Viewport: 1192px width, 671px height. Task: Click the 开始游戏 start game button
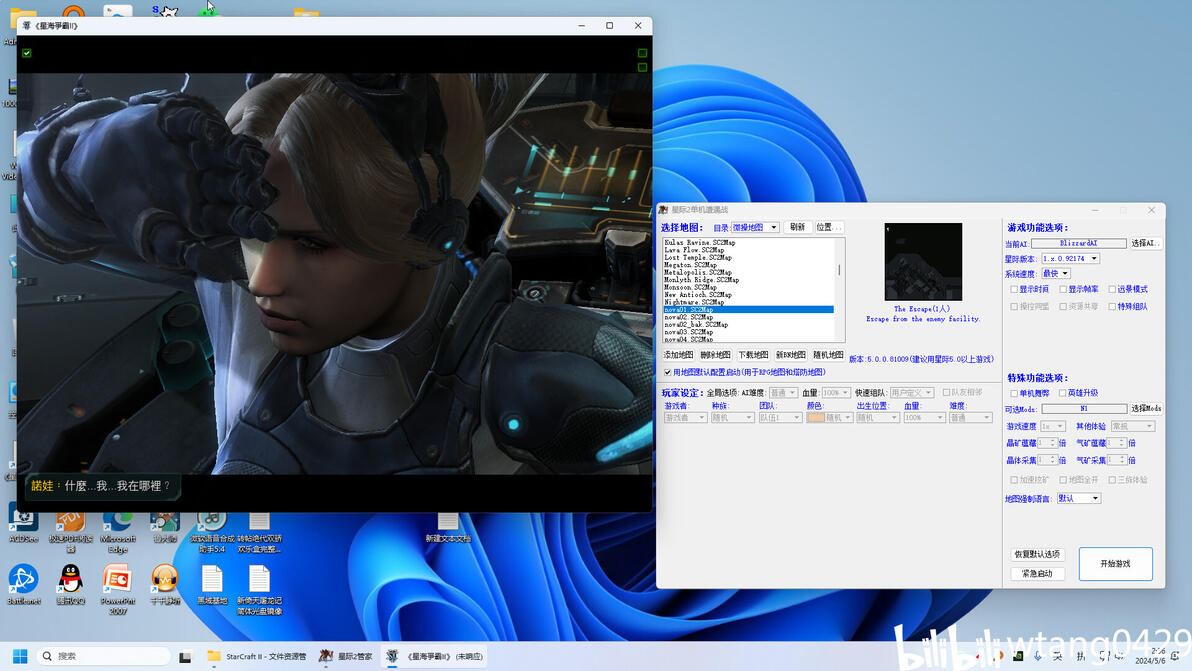(x=1115, y=564)
